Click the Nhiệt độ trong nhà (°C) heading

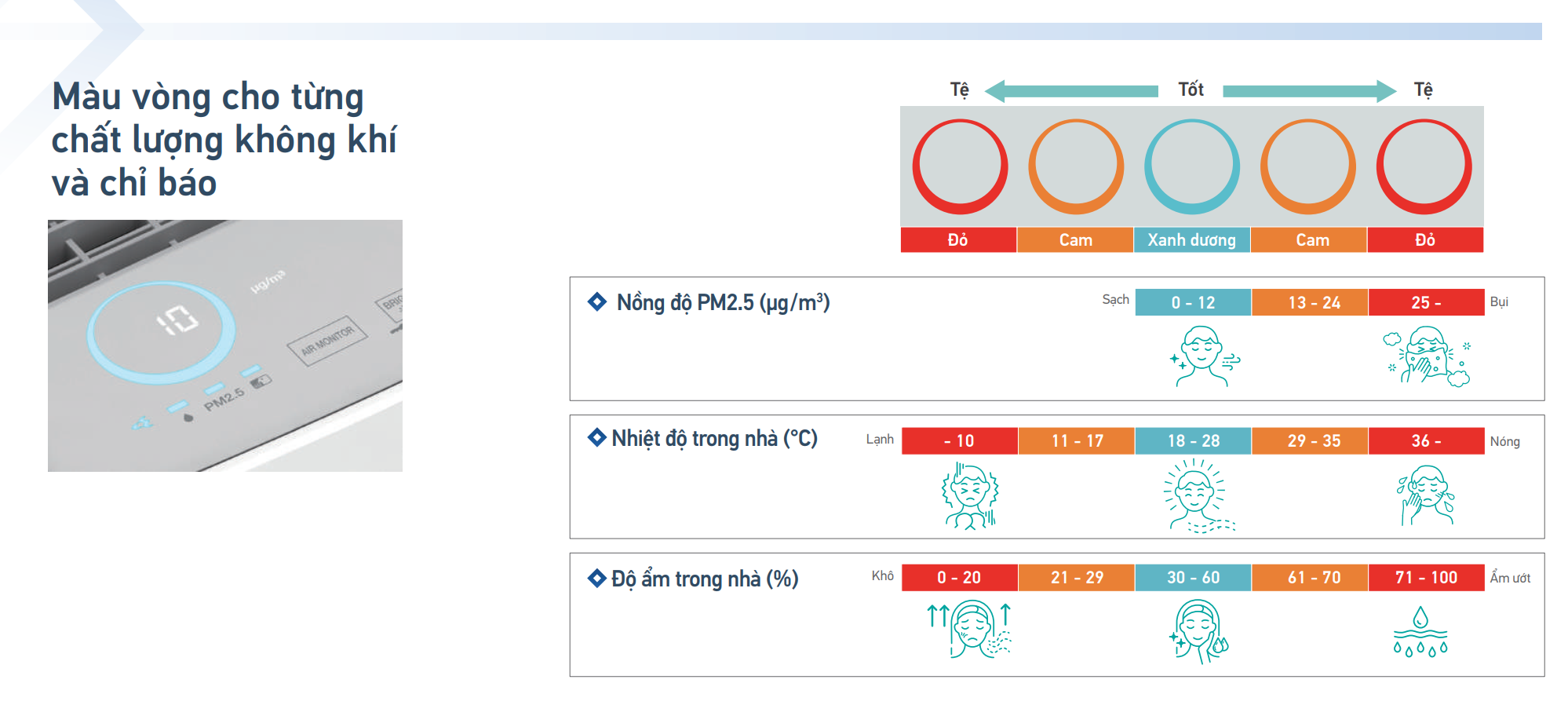click(x=714, y=438)
